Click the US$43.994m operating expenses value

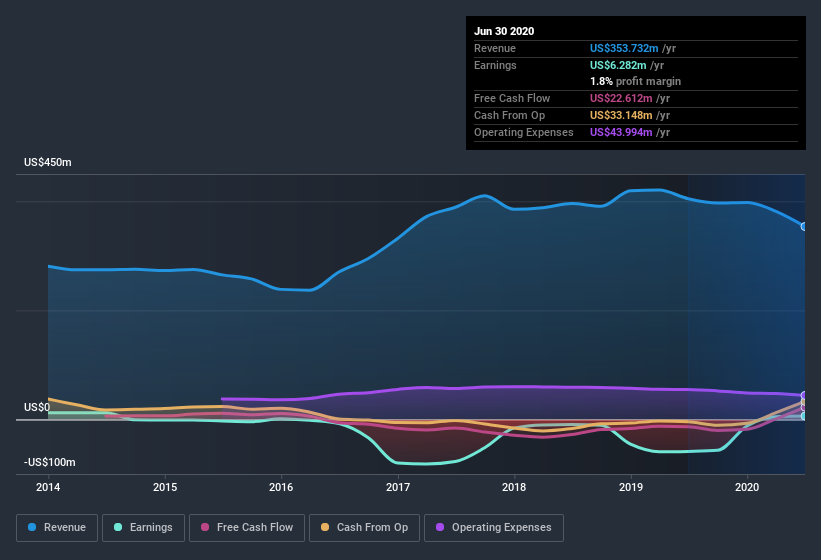coord(622,132)
